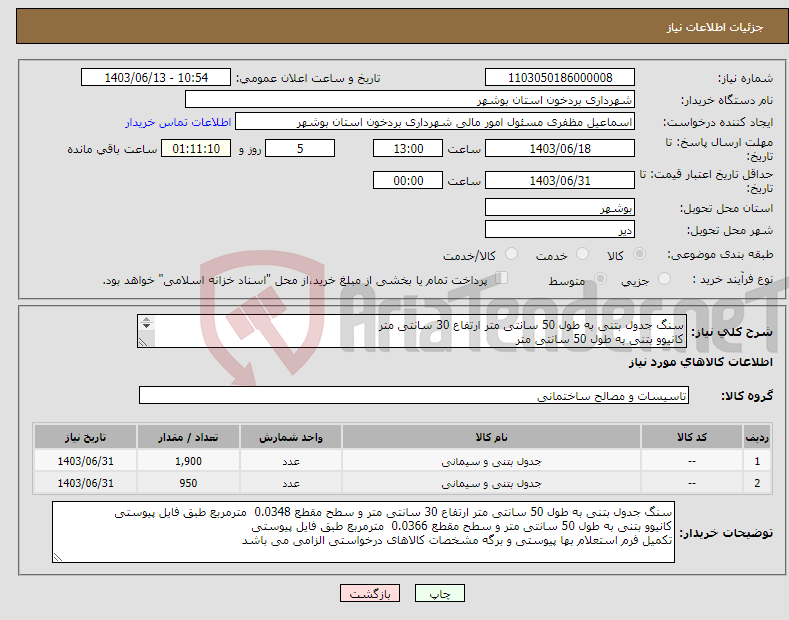Click row 2 unit cell عدد
The width and height of the screenshot is (789, 620).
[x=291, y=483]
